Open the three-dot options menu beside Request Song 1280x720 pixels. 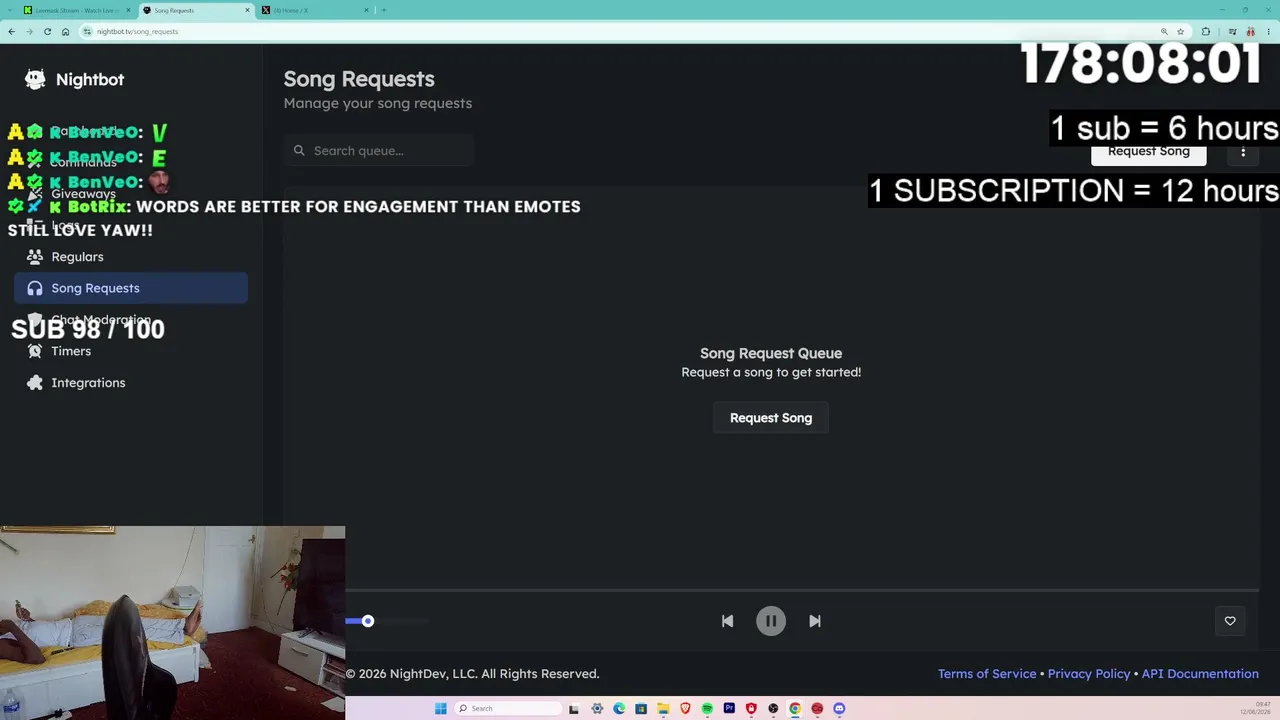[1243, 152]
